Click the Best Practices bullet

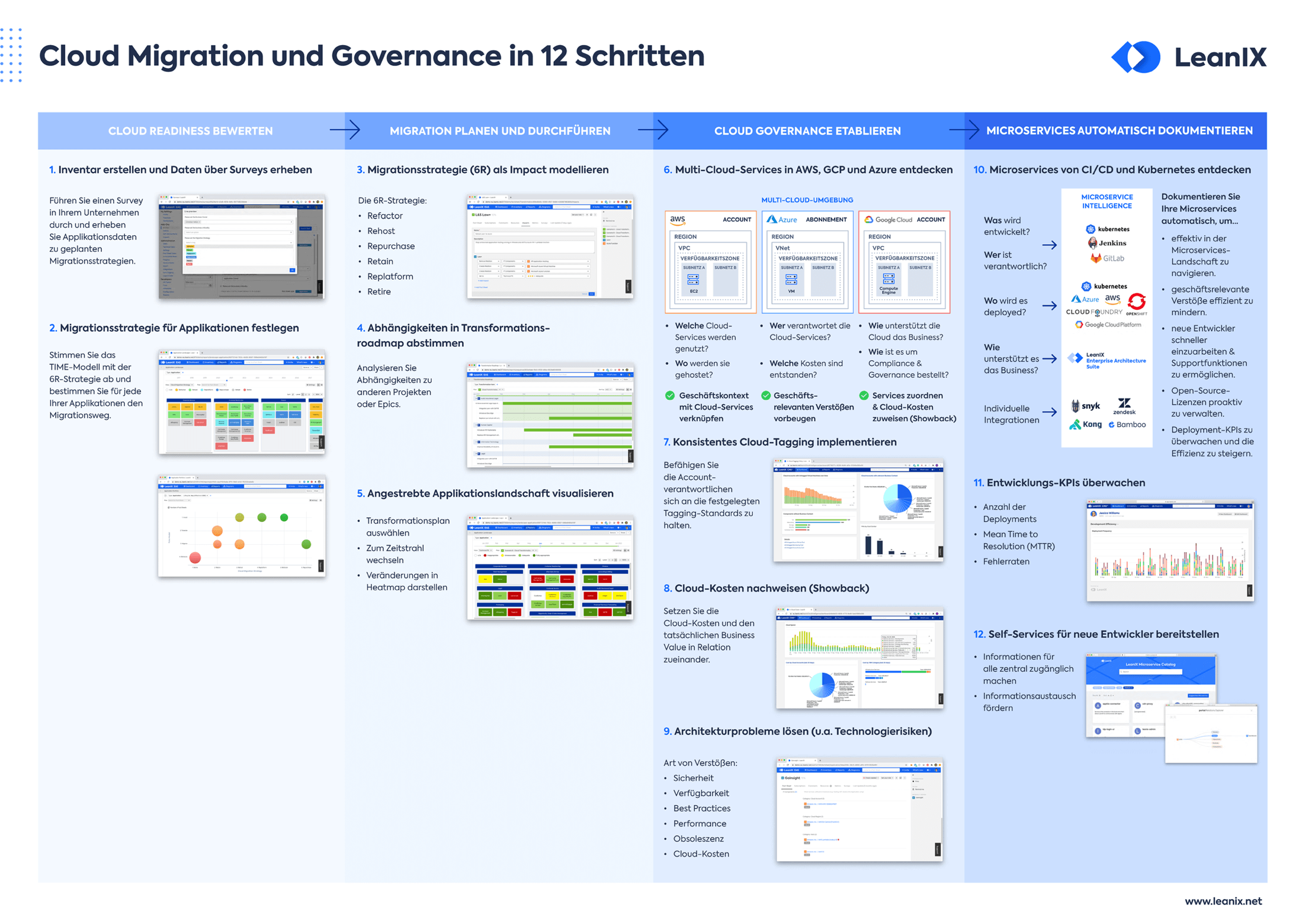click(x=701, y=808)
